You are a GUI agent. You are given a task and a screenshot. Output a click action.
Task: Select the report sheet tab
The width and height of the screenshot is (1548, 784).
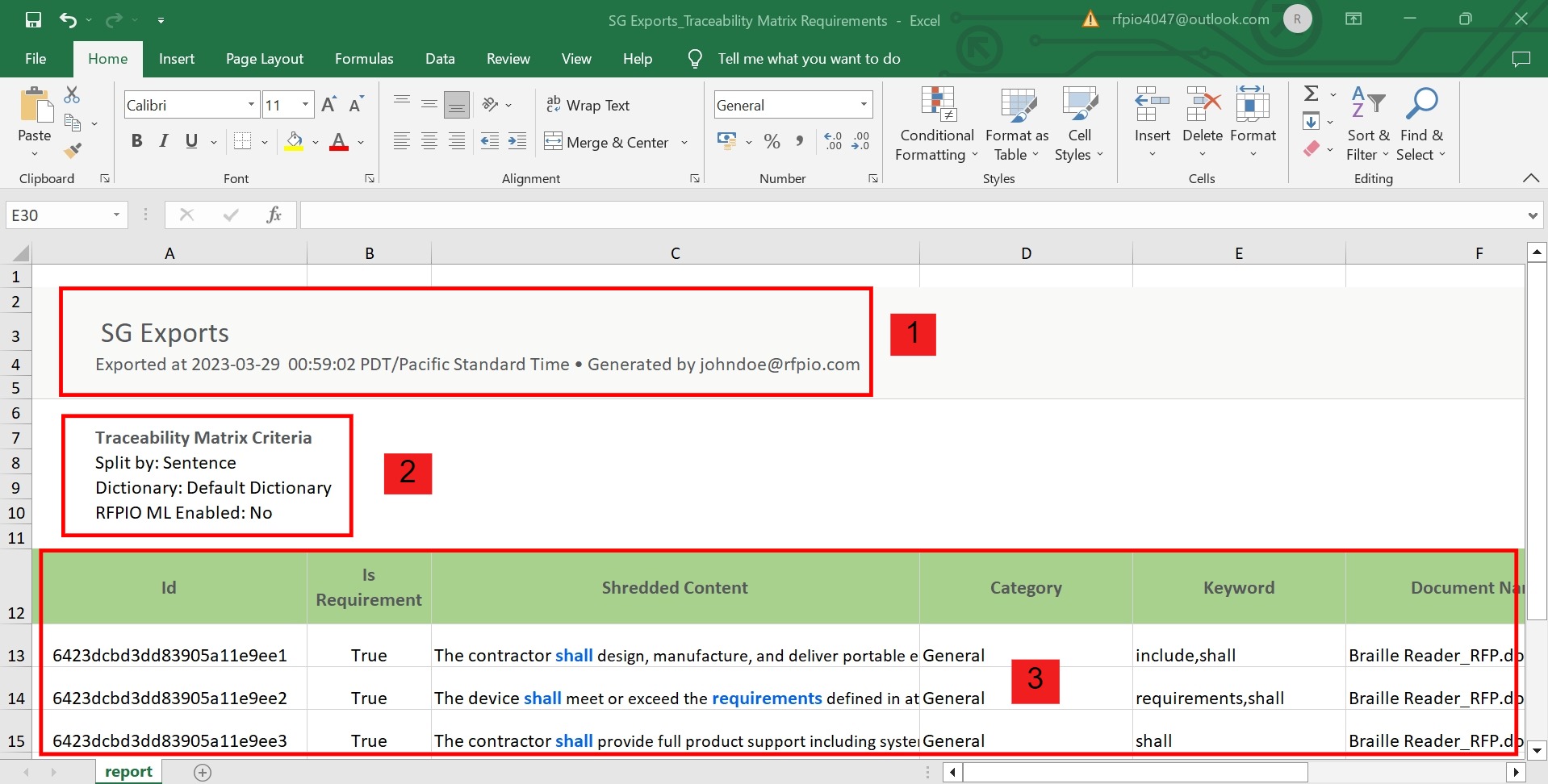[129, 772]
